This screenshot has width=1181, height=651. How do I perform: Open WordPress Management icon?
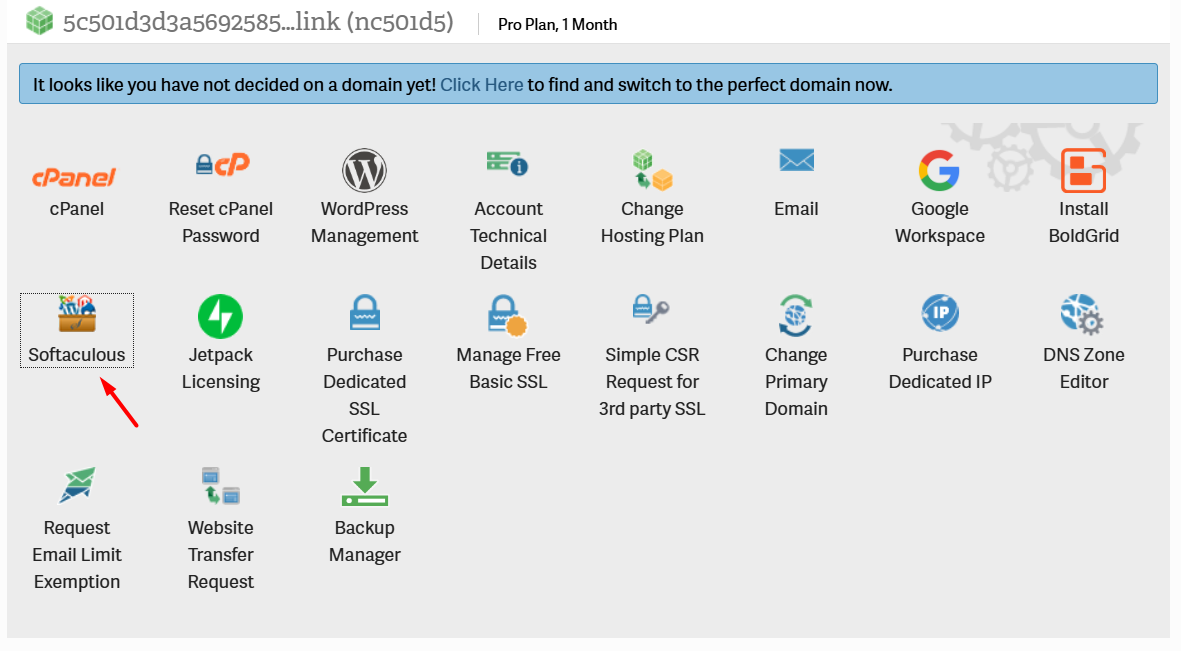tap(365, 170)
